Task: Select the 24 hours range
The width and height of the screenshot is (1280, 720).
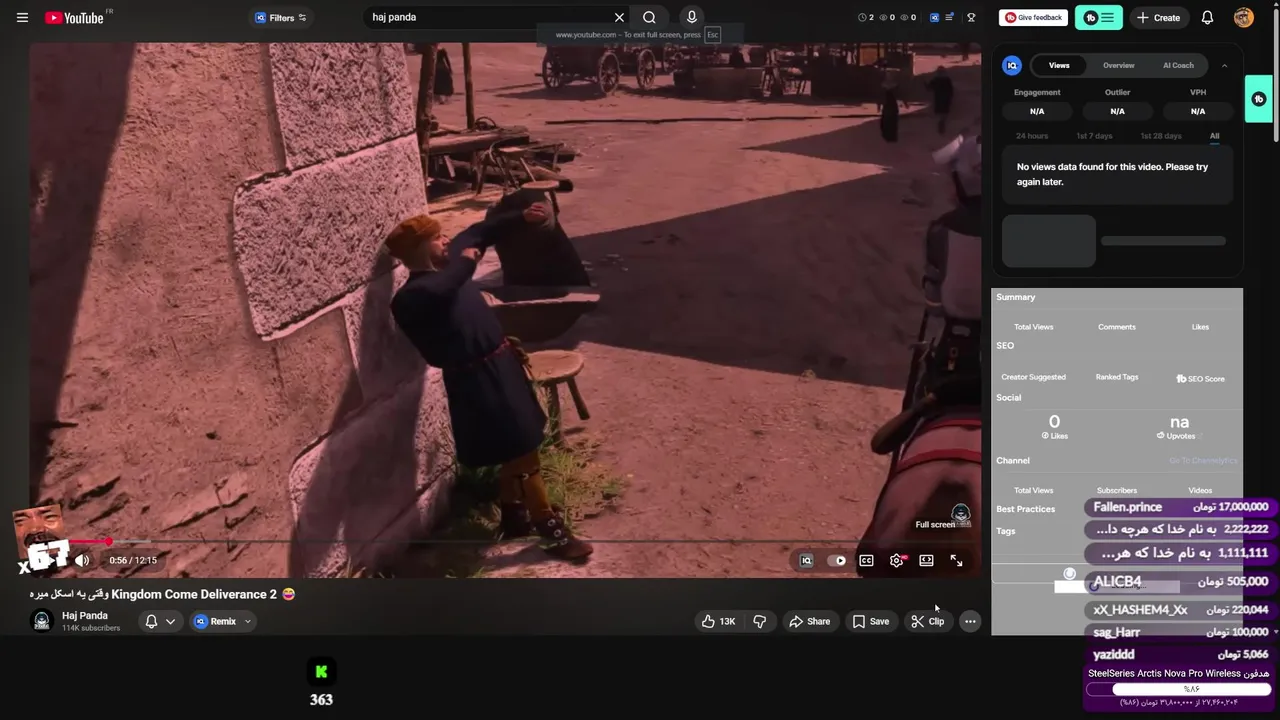Action: point(1032,136)
